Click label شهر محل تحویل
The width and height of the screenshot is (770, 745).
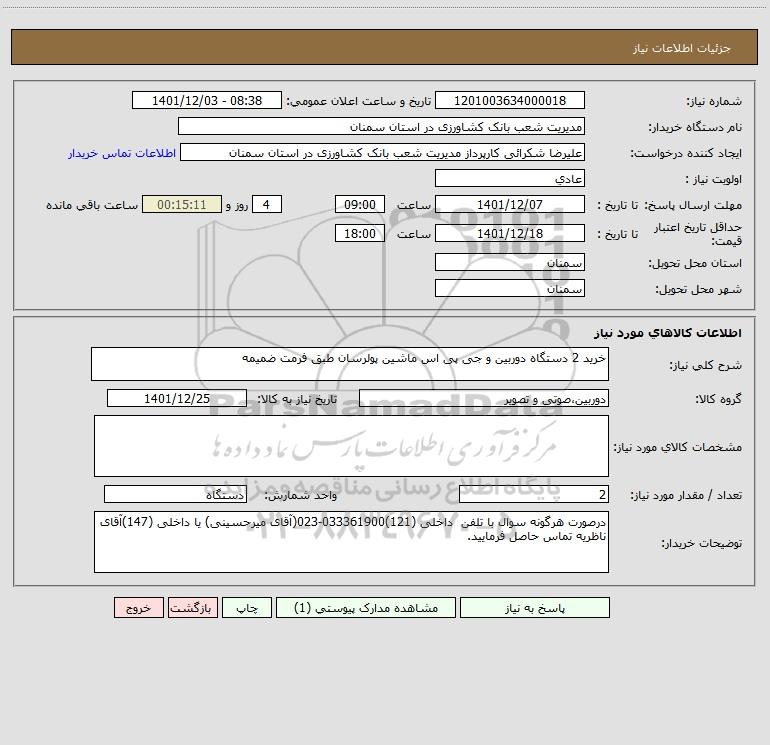pyautogui.click(x=699, y=289)
